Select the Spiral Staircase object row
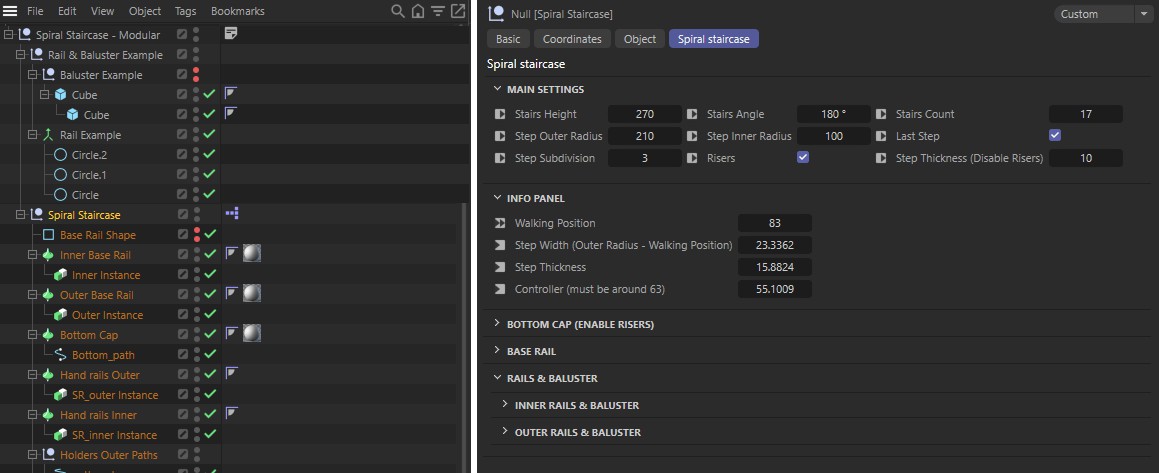This screenshot has height=473, width=1159. tap(84, 215)
